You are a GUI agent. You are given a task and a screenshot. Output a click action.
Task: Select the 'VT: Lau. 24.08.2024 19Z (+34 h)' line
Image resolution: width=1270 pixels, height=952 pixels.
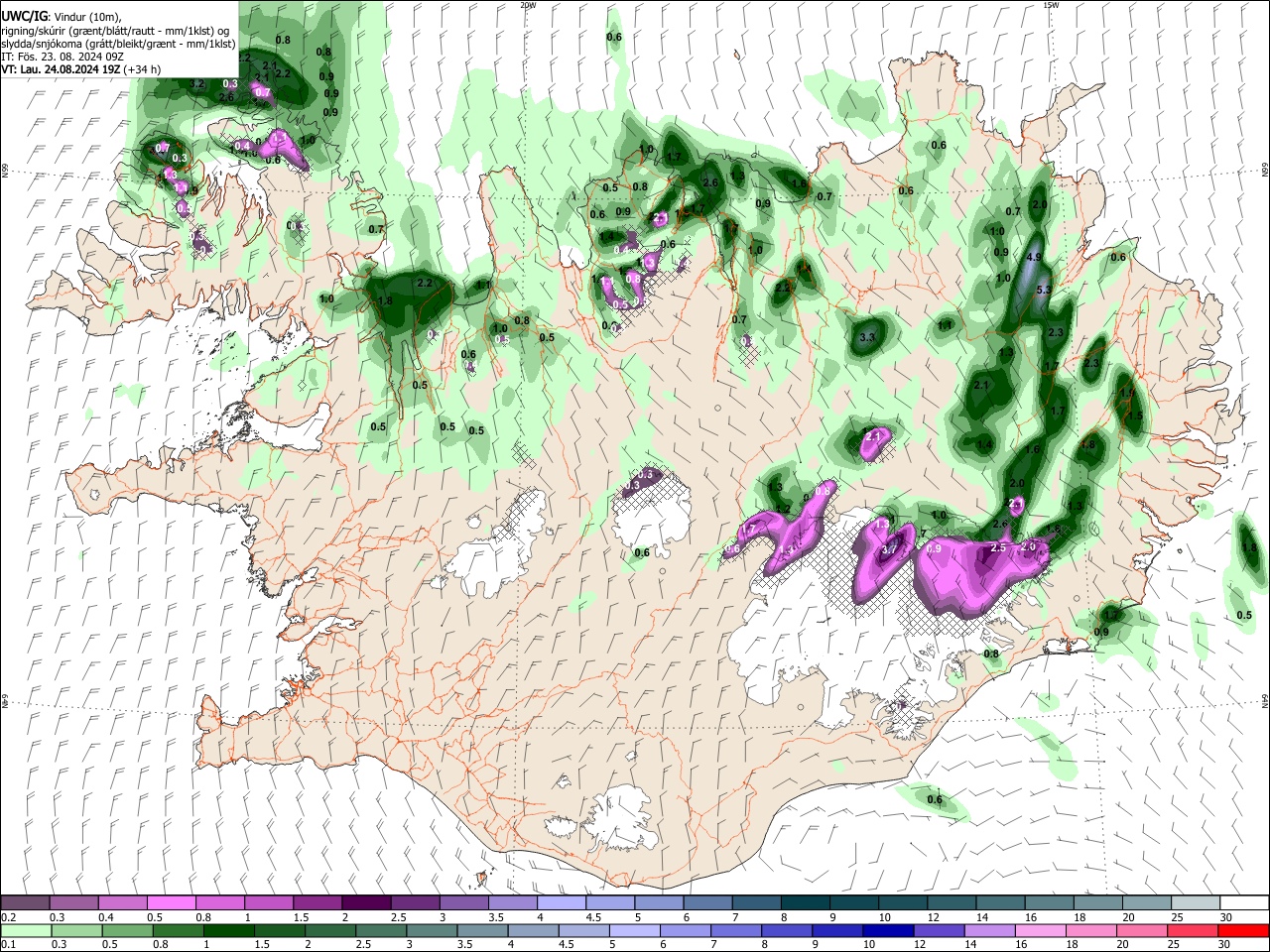coord(81,69)
